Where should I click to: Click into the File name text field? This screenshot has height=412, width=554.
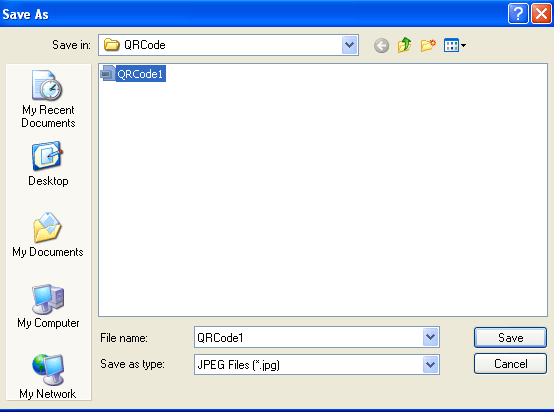(x=308, y=337)
